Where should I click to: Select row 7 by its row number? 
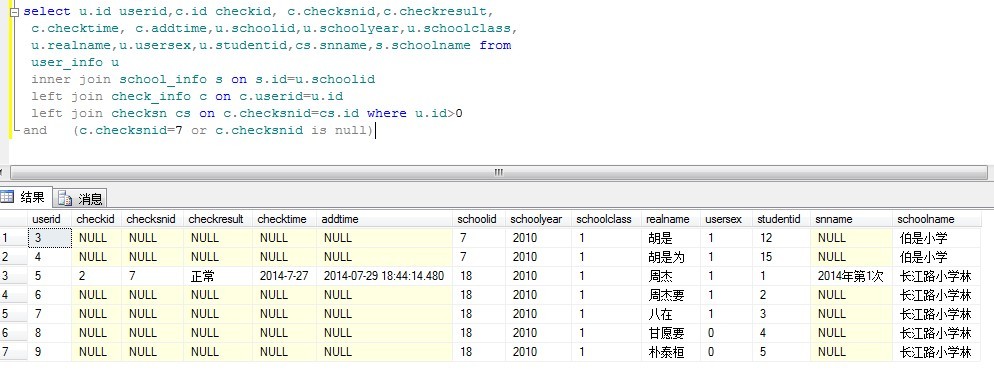pyautogui.click(x=13, y=352)
